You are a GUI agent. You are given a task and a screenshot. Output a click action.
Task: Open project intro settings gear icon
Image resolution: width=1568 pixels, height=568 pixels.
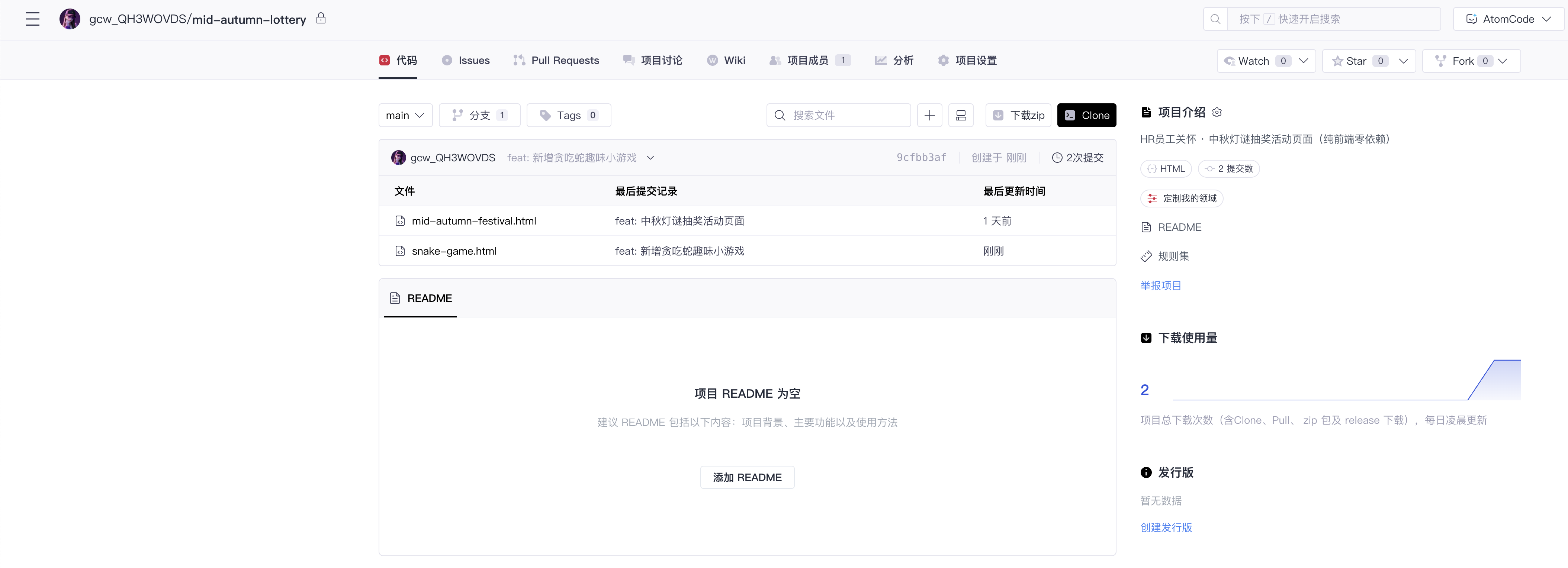pos(1217,113)
